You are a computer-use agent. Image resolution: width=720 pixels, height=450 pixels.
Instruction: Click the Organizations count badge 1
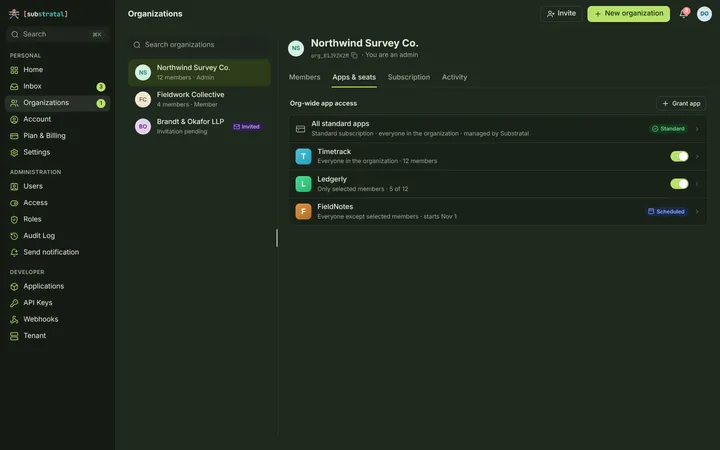pos(101,103)
